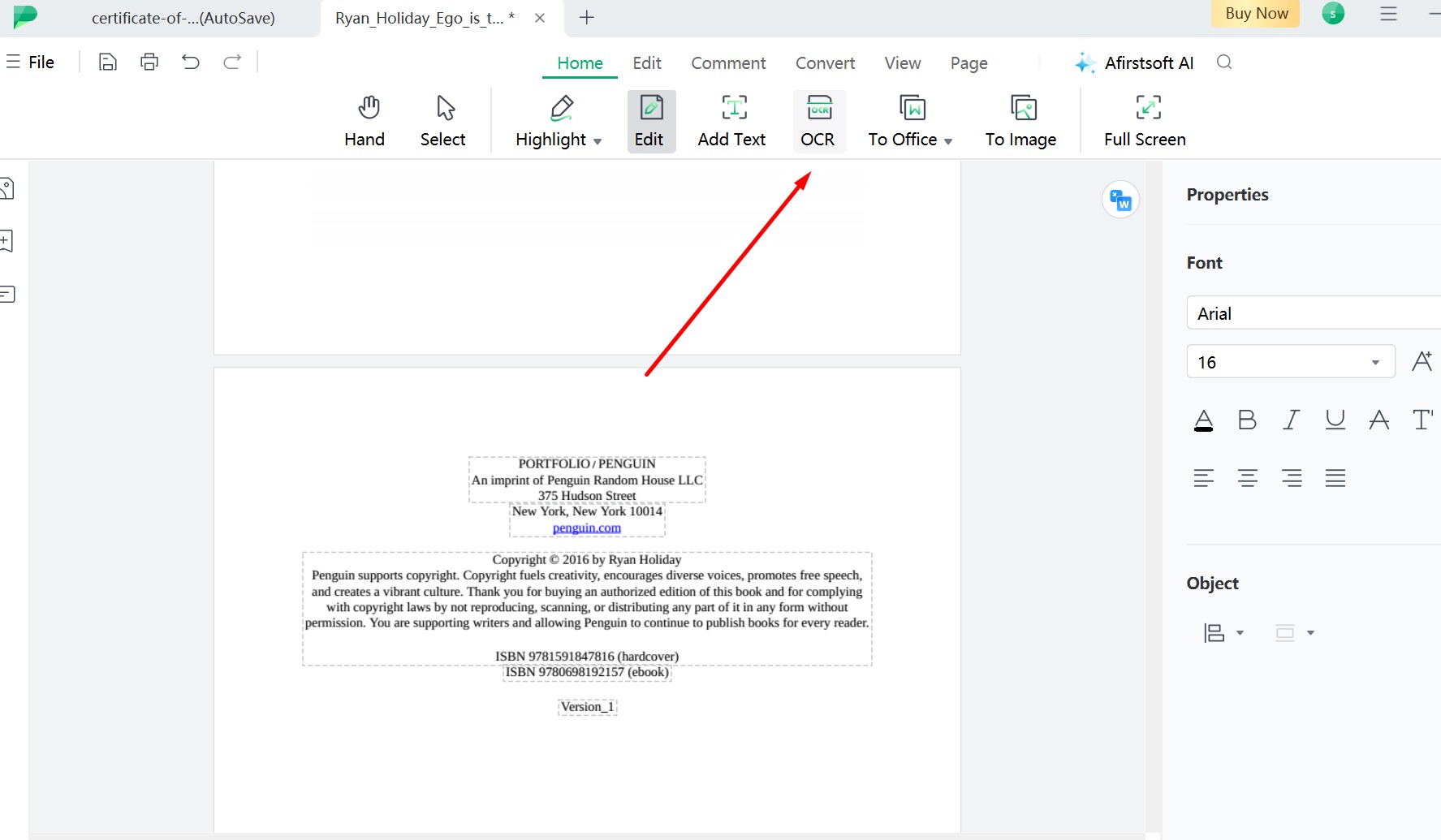Screen dimensions: 1441x840
Task: Activate the Highlight tool
Action: [x=551, y=122]
